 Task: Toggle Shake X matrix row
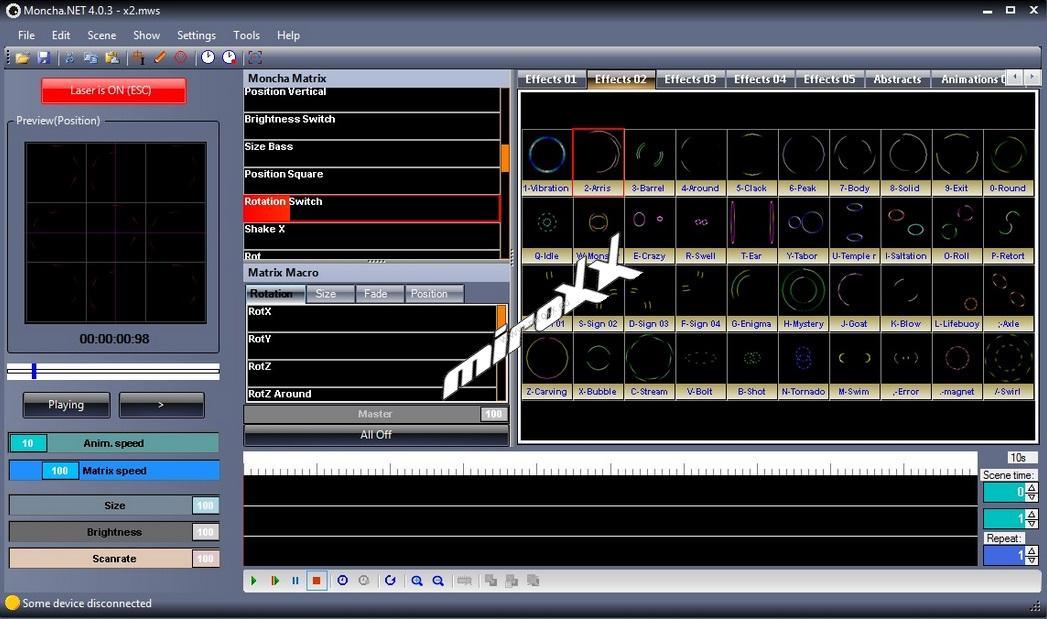tap(372, 236)
